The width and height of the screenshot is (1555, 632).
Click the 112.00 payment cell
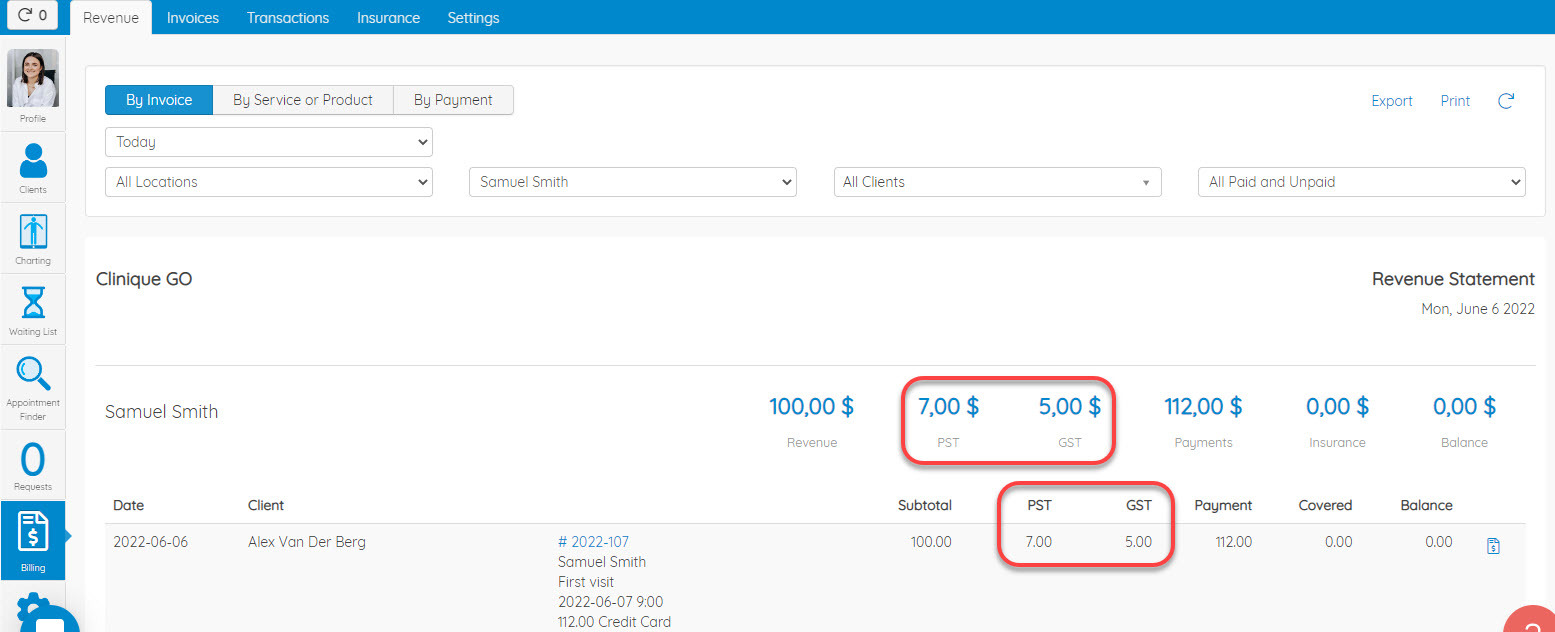[1233, 542]
